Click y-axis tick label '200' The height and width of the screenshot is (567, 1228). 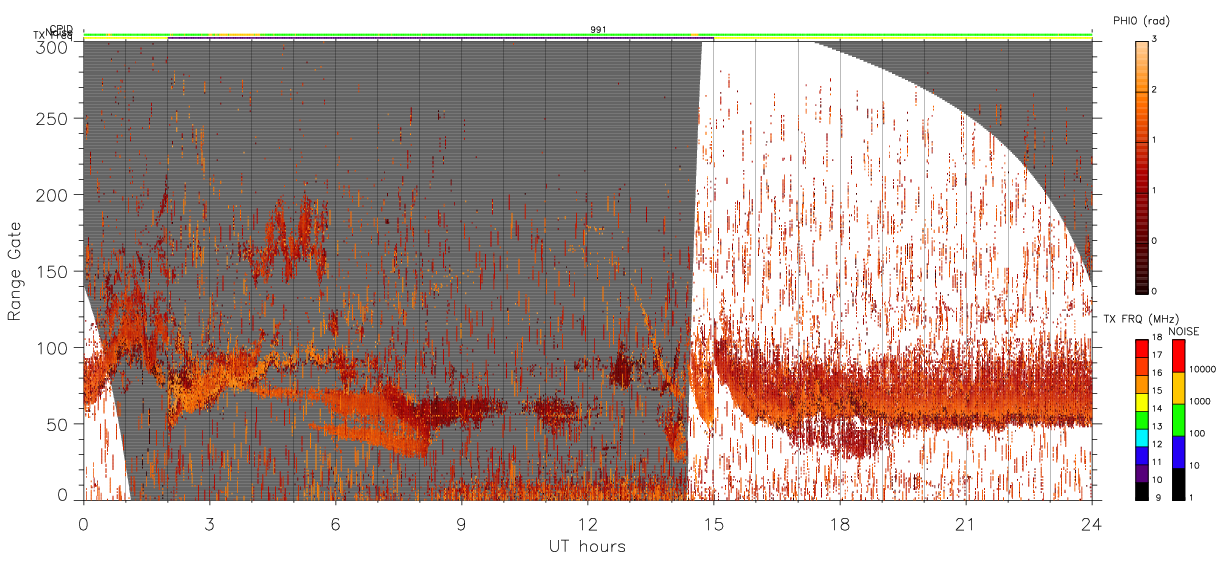click(x=52, y=195)
